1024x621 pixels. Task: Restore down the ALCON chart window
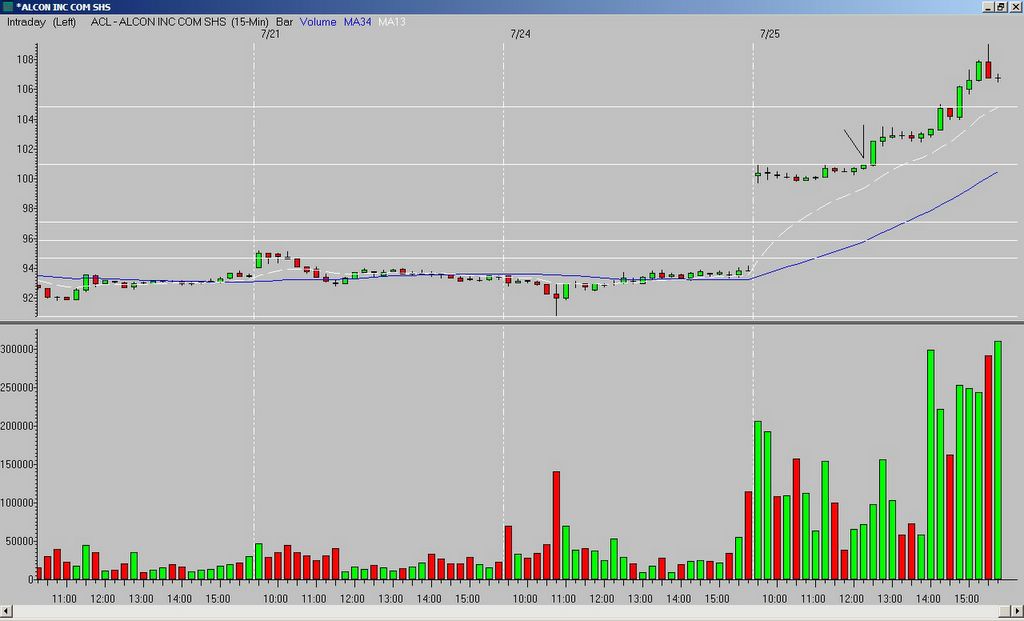click(x=1000, y=7)
